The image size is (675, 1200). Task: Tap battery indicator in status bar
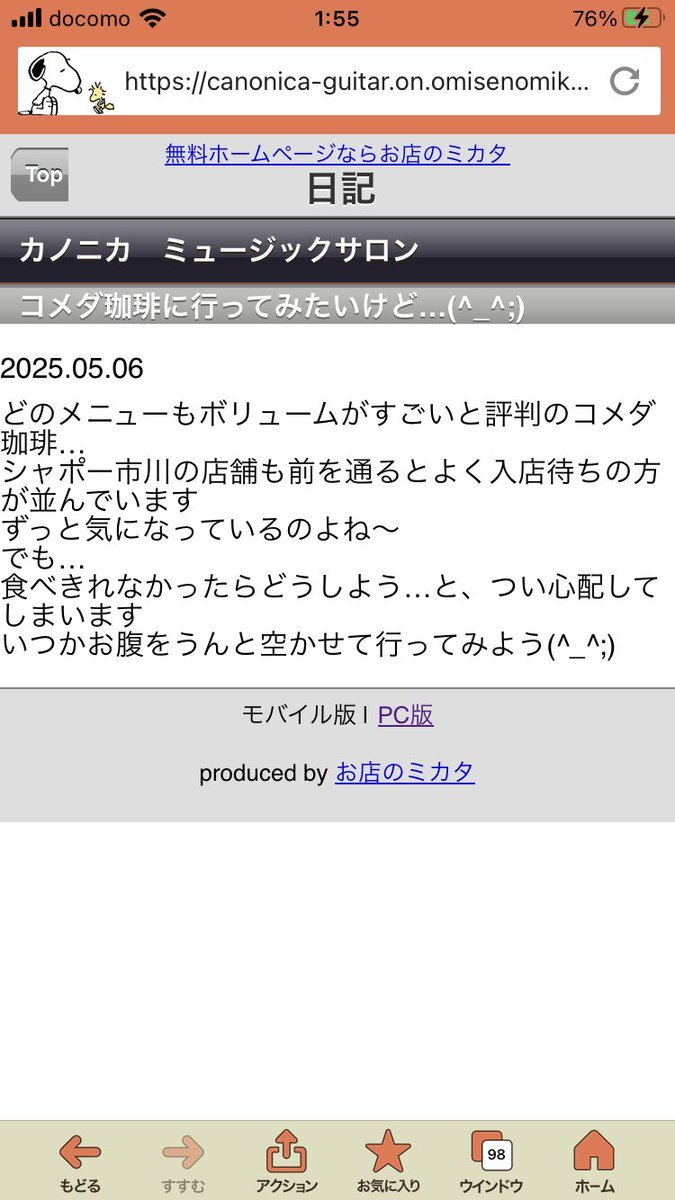(x=641, y=18)
